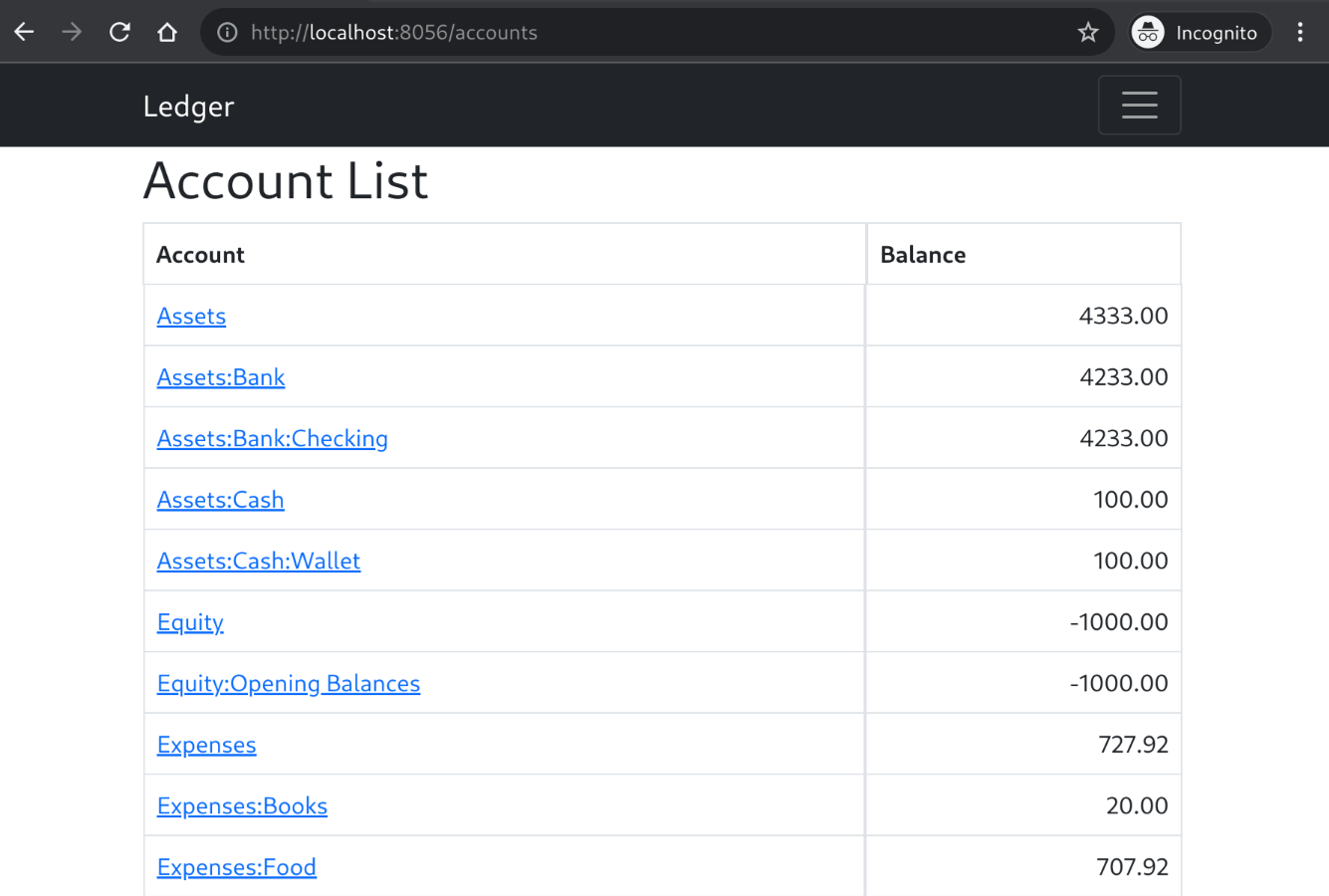Viewport: 1329px width, 896px height.
Task: Open the Assets account details
Action: point(191,316)
